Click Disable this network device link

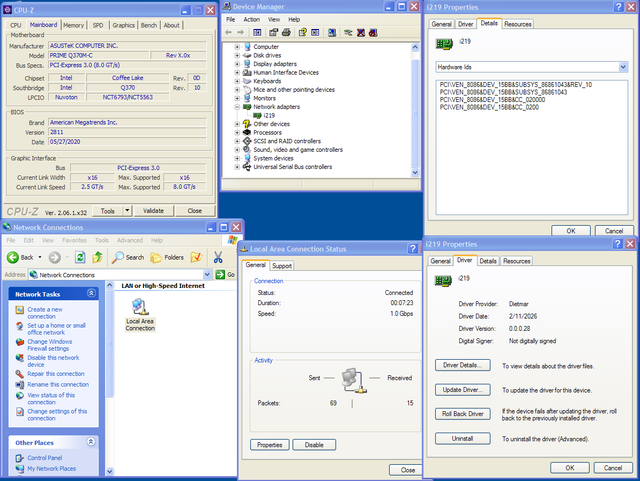[53, 361]
